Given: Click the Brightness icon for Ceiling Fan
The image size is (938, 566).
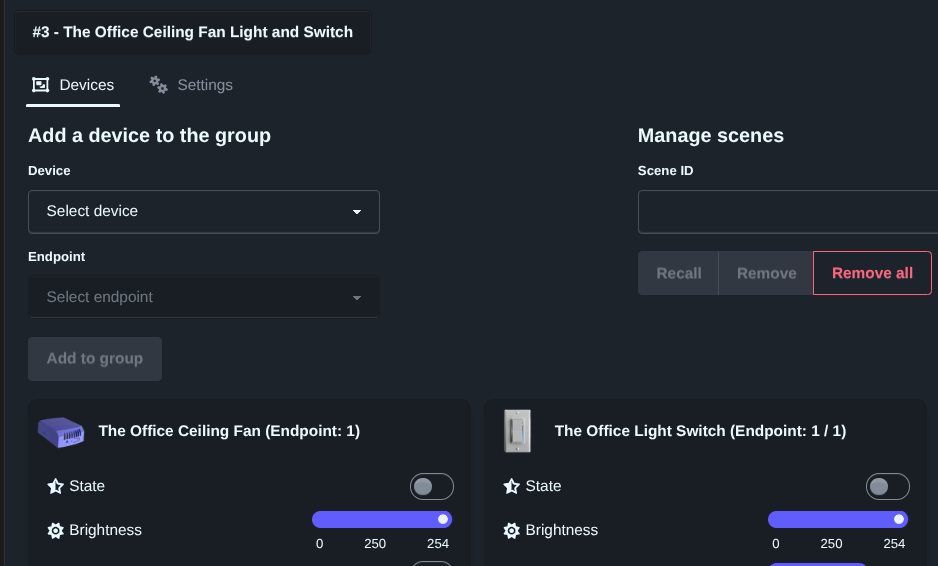Looking at the screenshot, I should [x=56, y=531].
